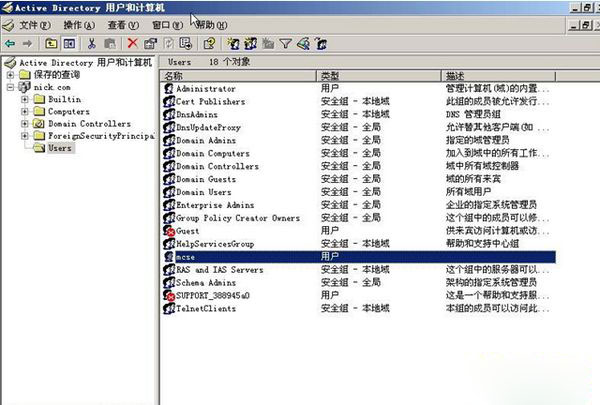Click the nick.com domain icon in tree
This screenshot has height=405, width=600.
[24, 87]
